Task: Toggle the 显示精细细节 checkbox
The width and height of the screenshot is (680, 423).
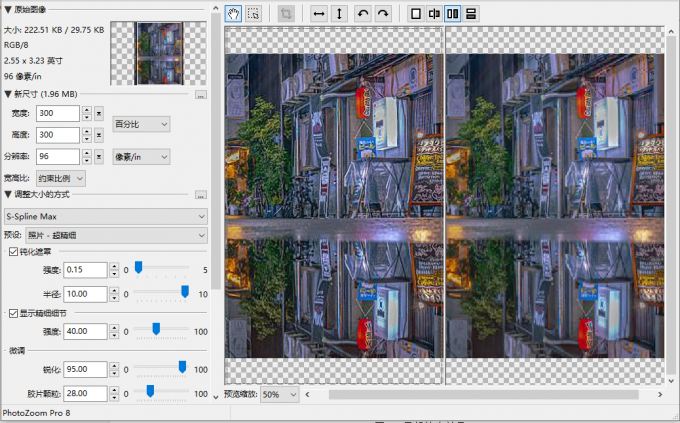Action: click(12, 313)
